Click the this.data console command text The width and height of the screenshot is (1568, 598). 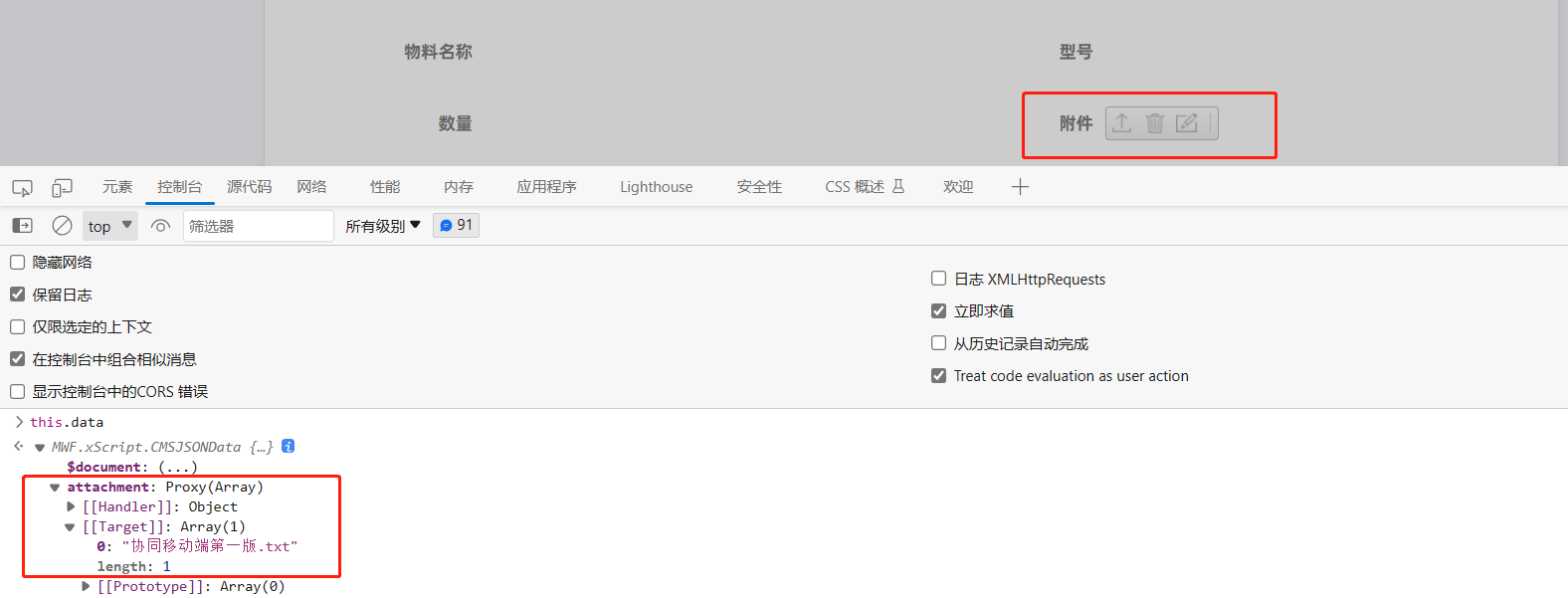[x=67, y=422]
